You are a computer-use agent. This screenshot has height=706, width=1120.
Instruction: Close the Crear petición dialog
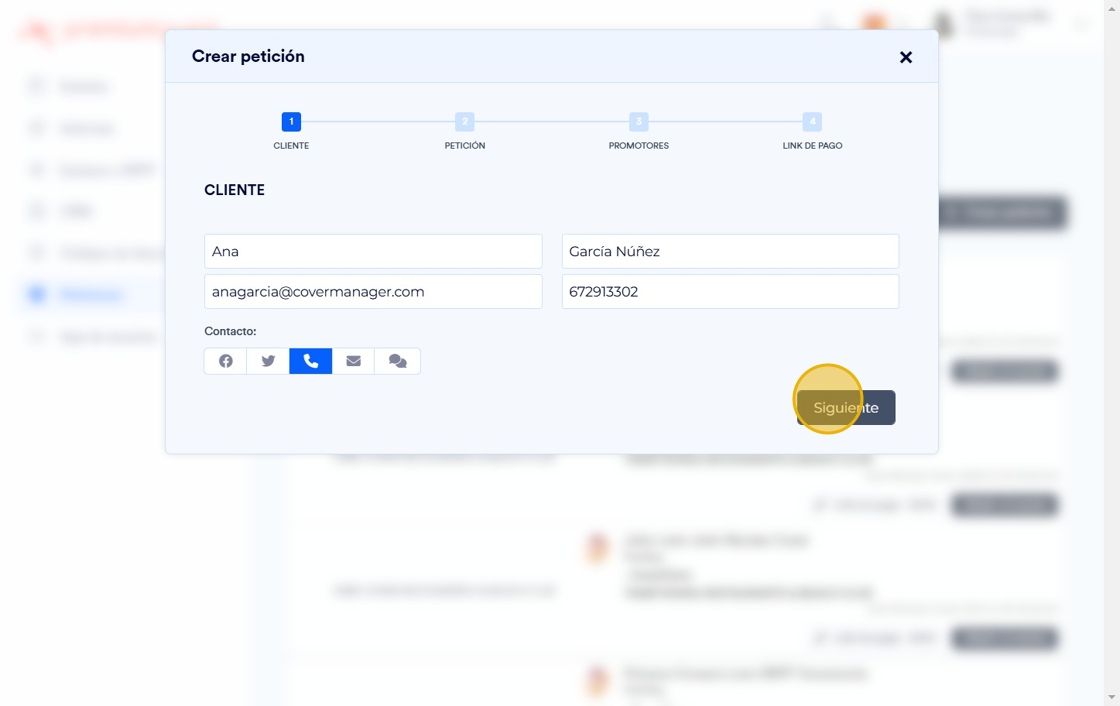(x=906, y=58)
